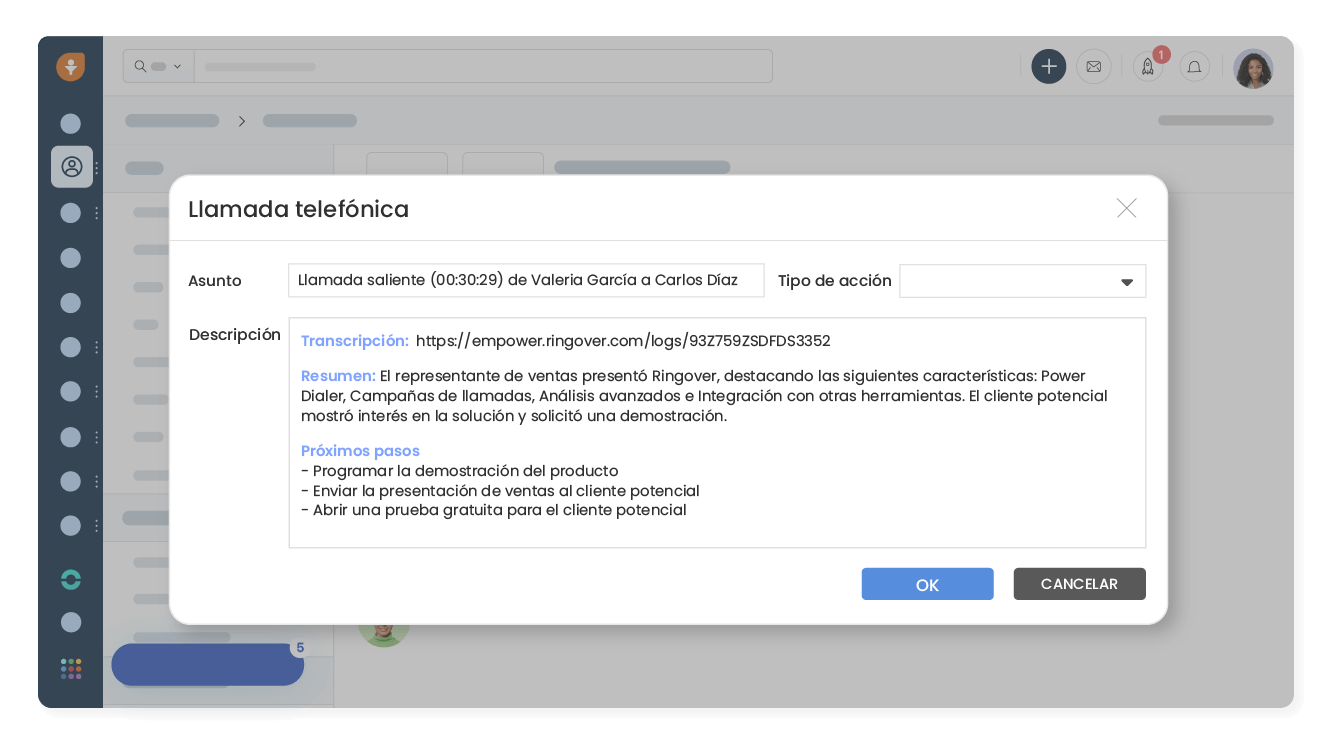
Task: Open the search filter dropdown chevron
Action: pos(177,67)
